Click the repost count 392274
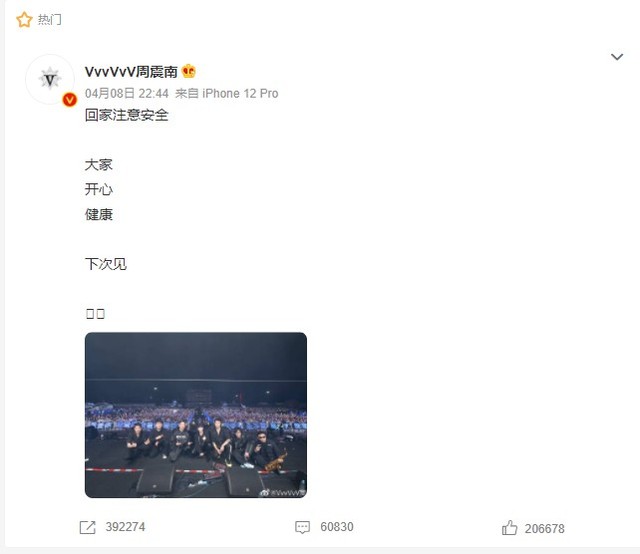This screenshot has width=640, height=554. pos(125,527)
